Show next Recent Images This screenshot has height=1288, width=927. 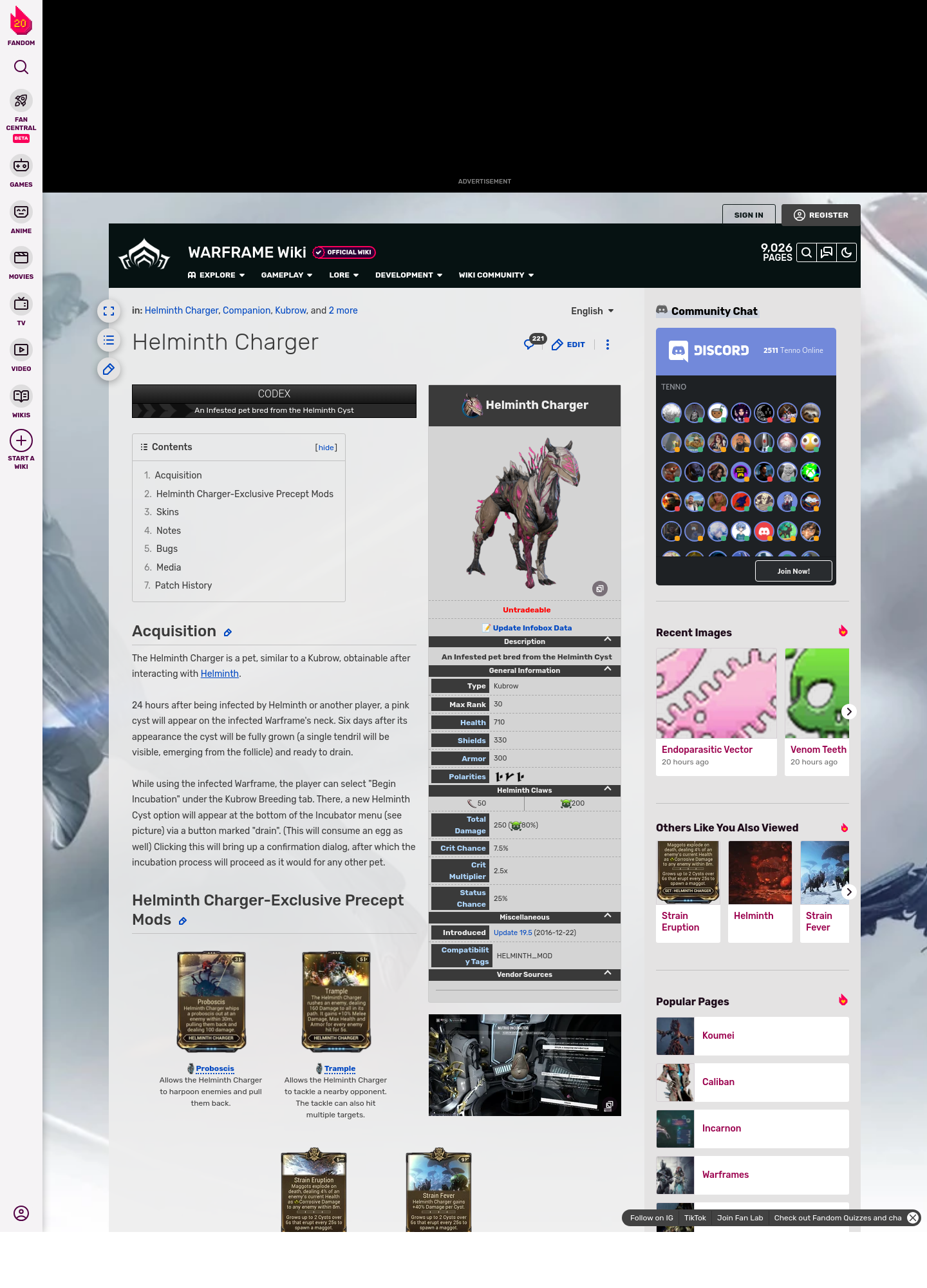coord(849,712)
